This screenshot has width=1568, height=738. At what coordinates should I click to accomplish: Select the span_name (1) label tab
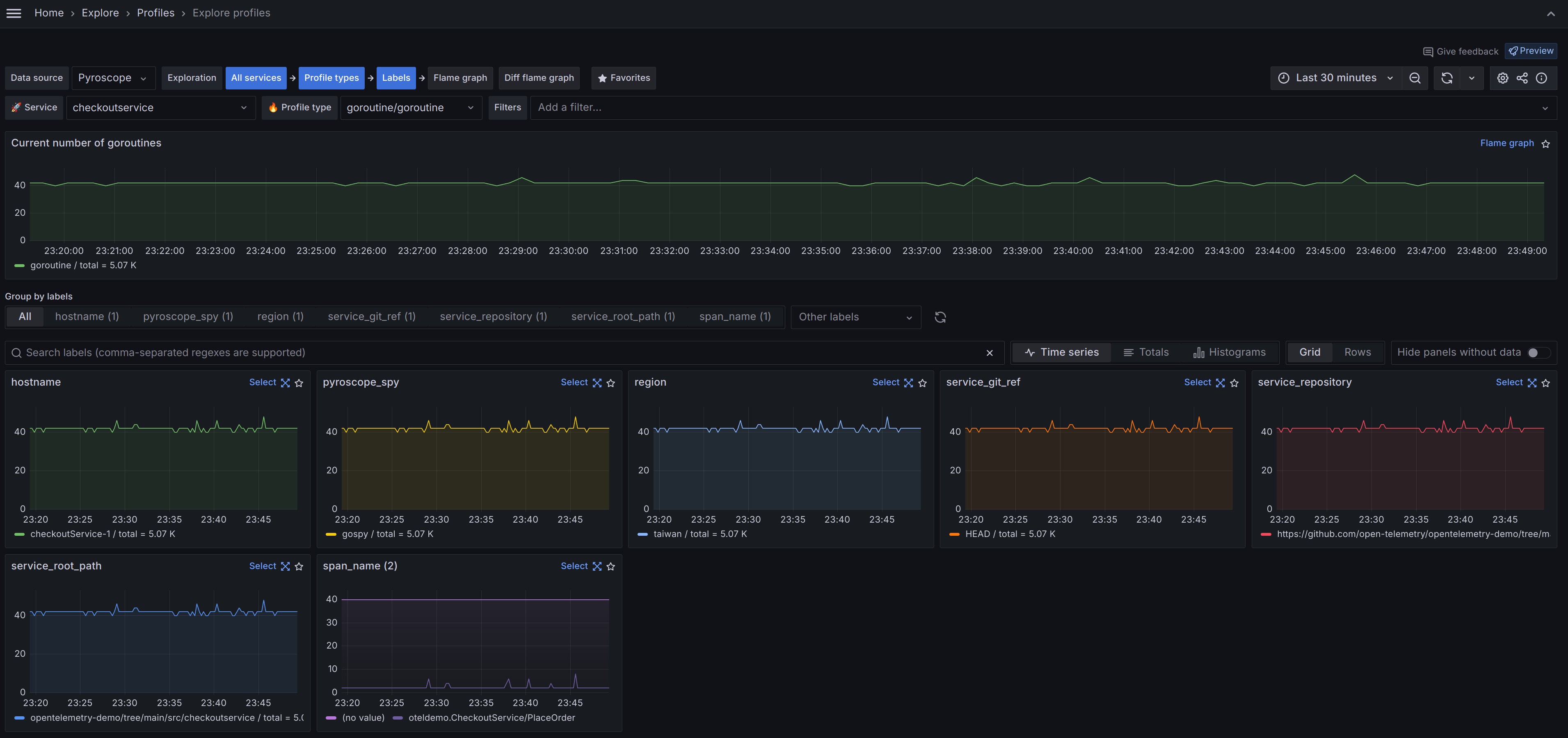[x=734, y=316]
